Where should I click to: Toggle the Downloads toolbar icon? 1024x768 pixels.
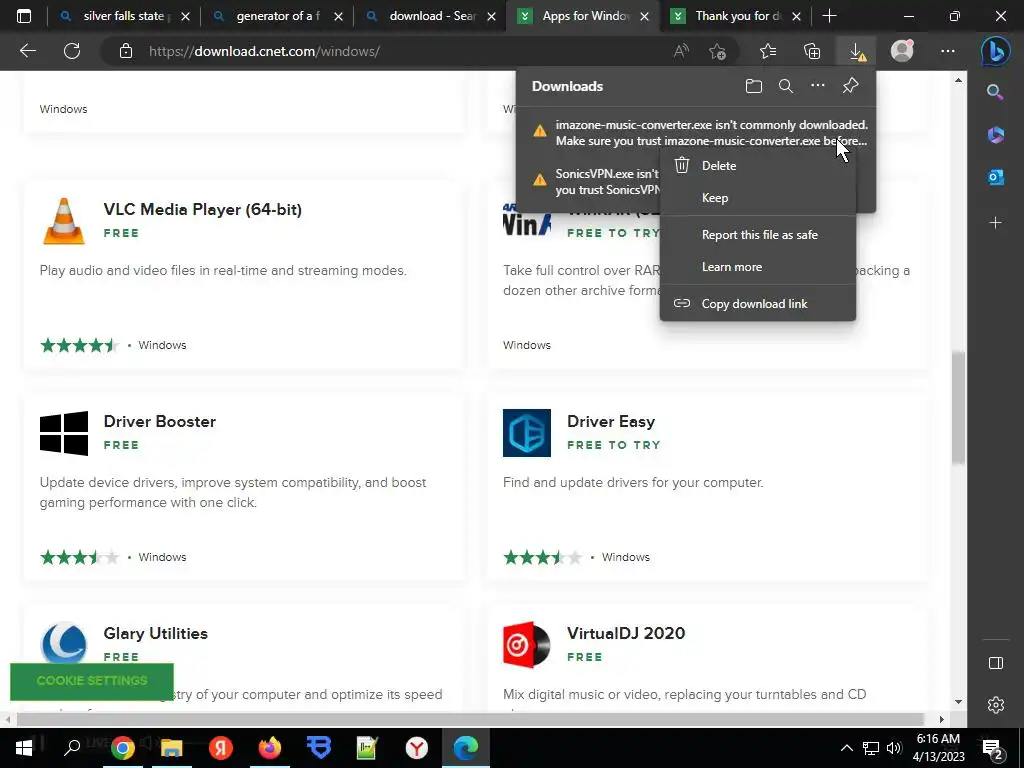[857, 52]
